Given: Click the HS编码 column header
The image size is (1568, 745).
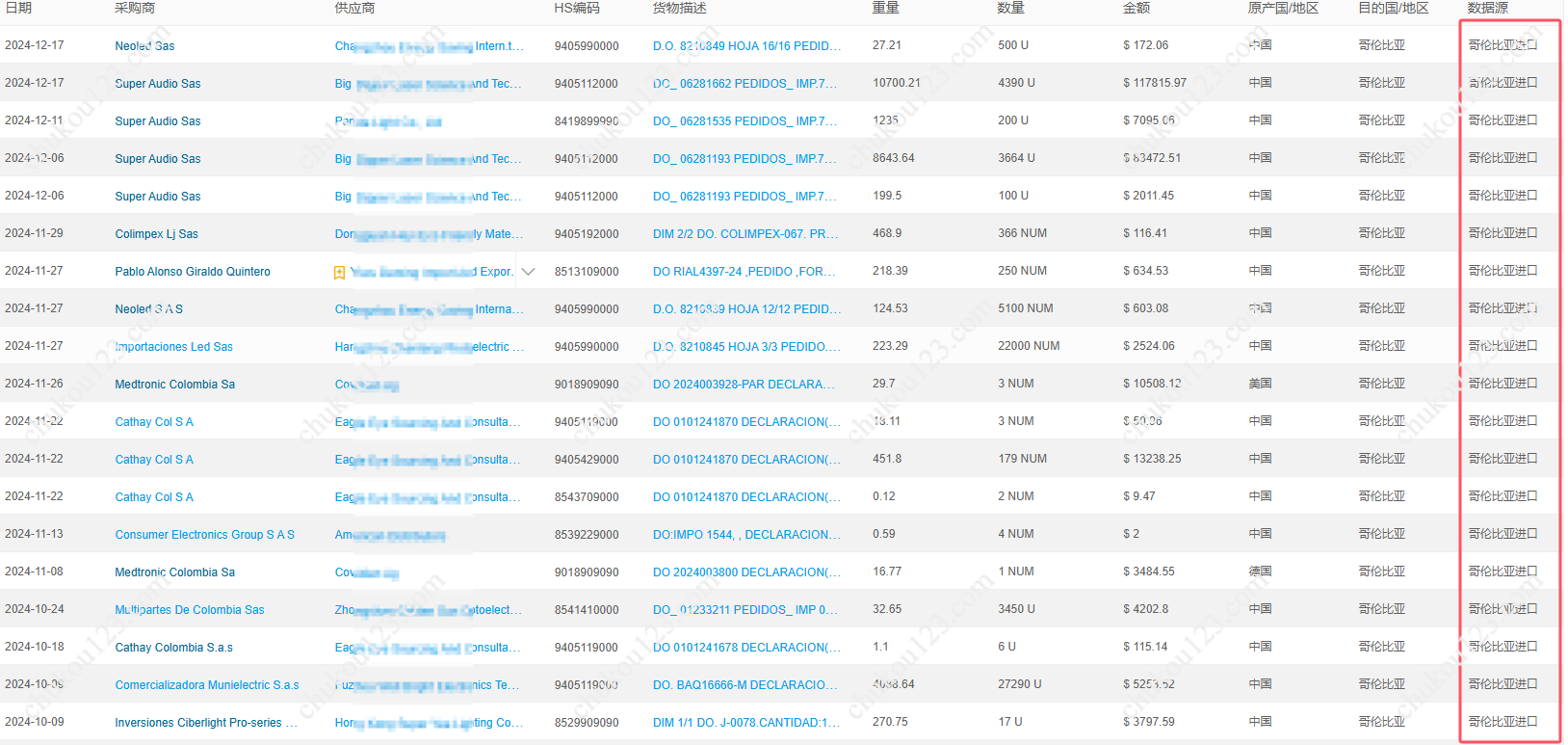Looking at the screenshot, I should (x=577, y=8).
